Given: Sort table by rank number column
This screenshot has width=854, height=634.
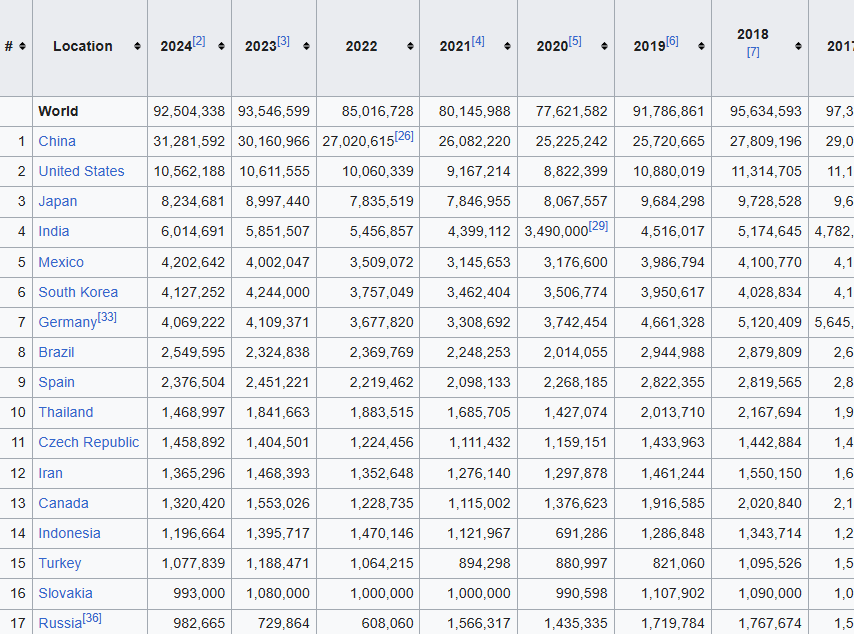Looking at the screenshot, I should coord(22,46).
